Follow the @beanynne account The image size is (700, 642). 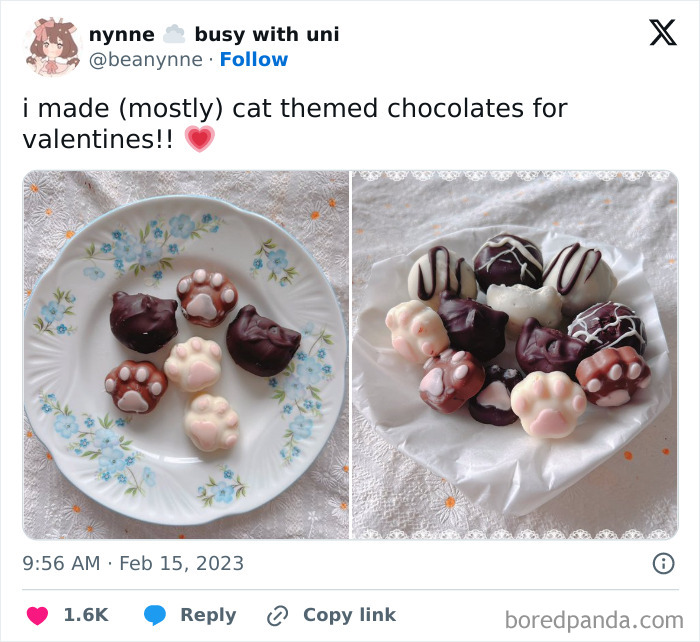(x=254, y=59)
